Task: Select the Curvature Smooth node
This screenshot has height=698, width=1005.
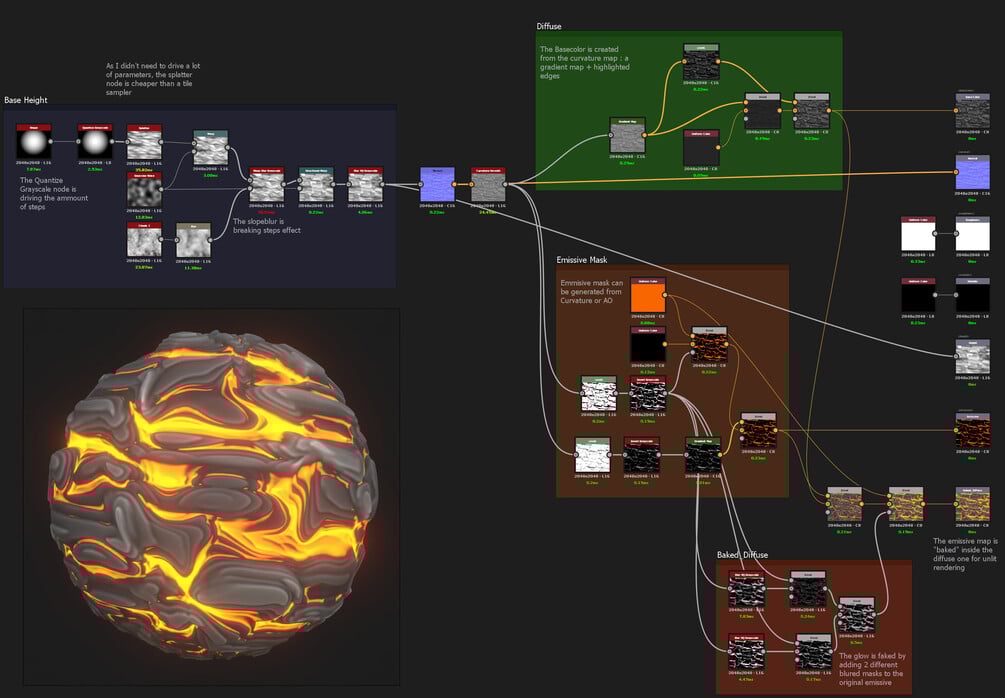Action: [x=488, y=185]
